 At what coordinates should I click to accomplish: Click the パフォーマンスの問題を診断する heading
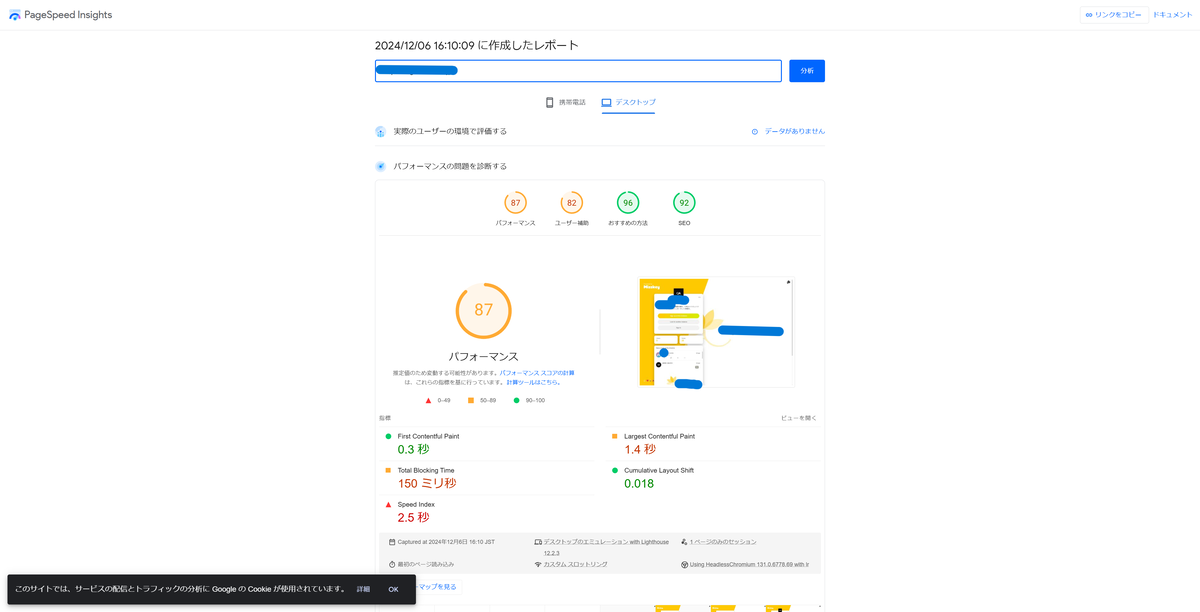click(450, 166)
